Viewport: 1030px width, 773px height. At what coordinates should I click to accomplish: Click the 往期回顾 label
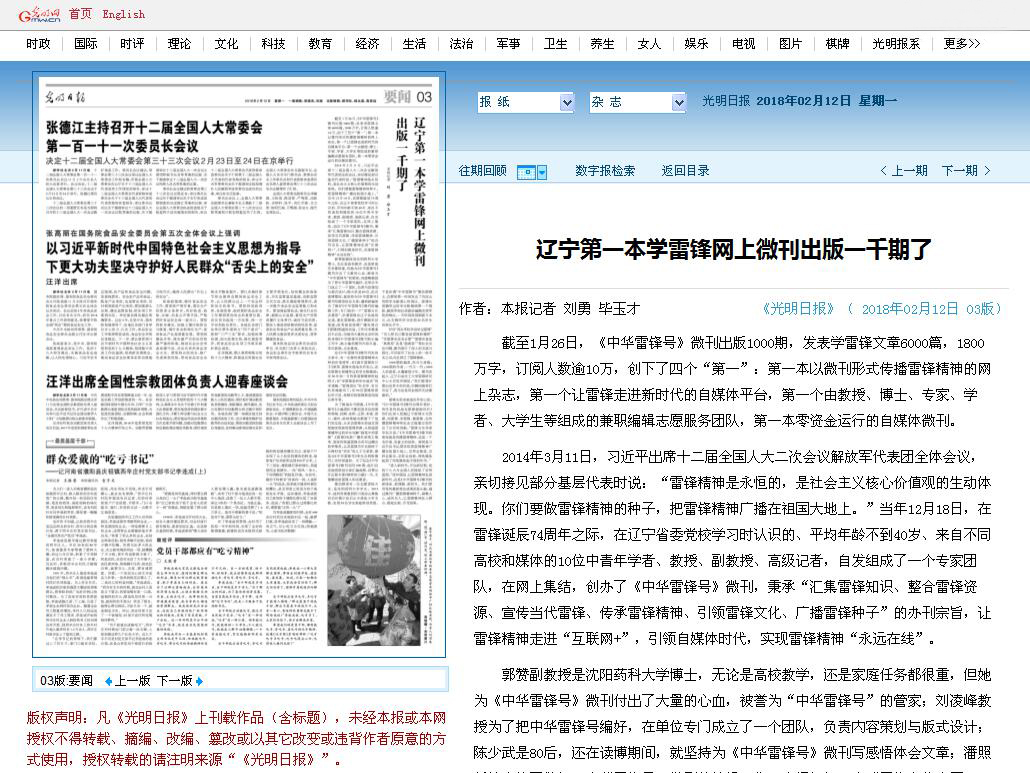(x=483, y=171)
